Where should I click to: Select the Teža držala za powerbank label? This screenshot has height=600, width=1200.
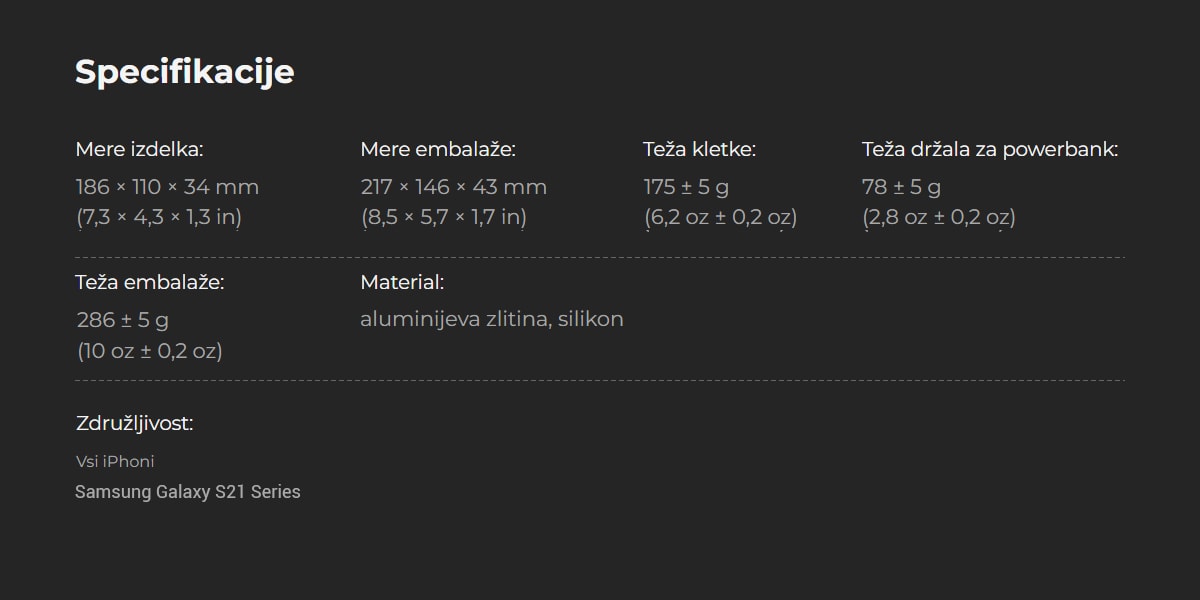tap(990, 150)
